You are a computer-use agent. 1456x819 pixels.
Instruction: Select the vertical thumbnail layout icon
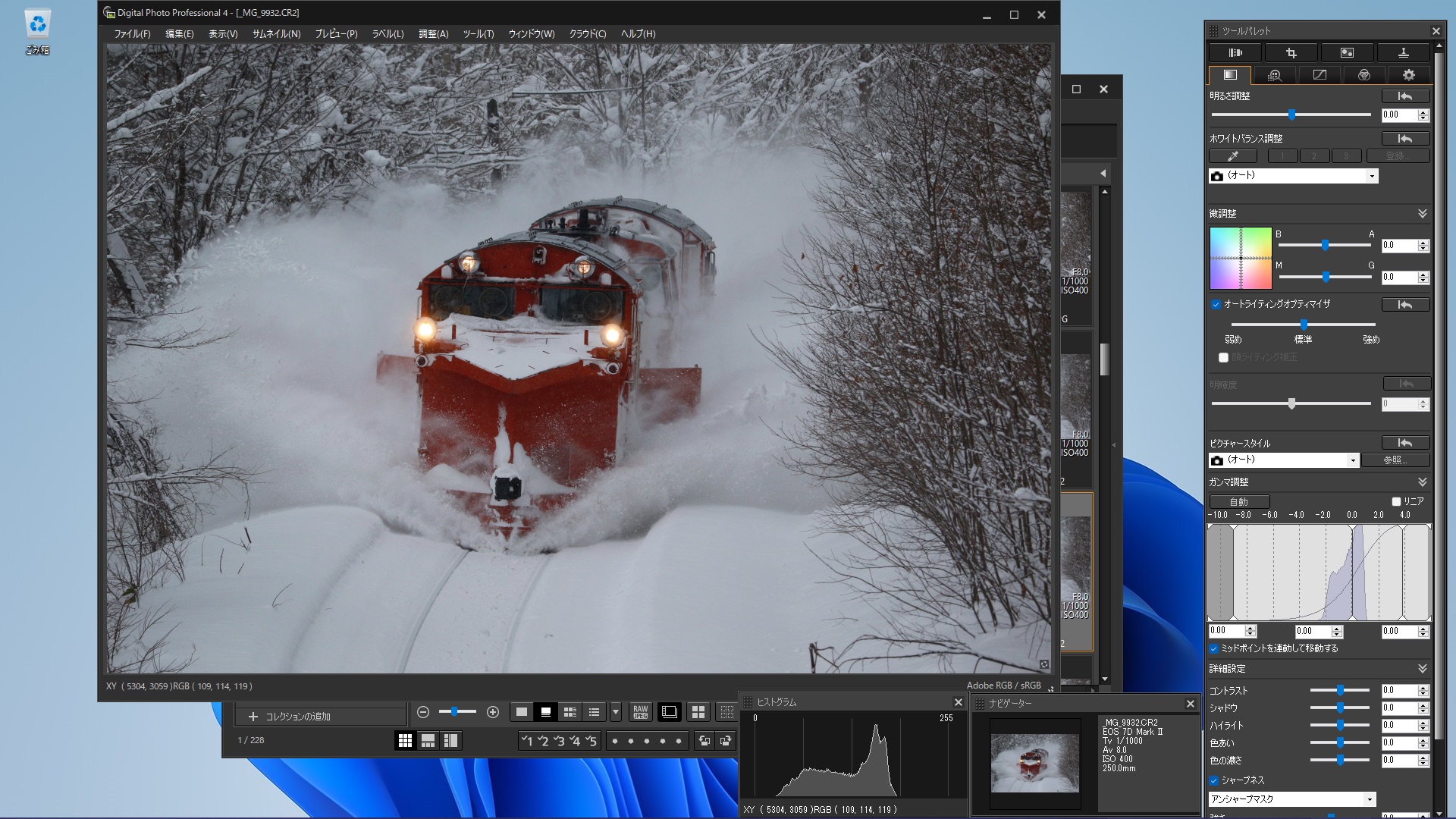coord(450,741)
